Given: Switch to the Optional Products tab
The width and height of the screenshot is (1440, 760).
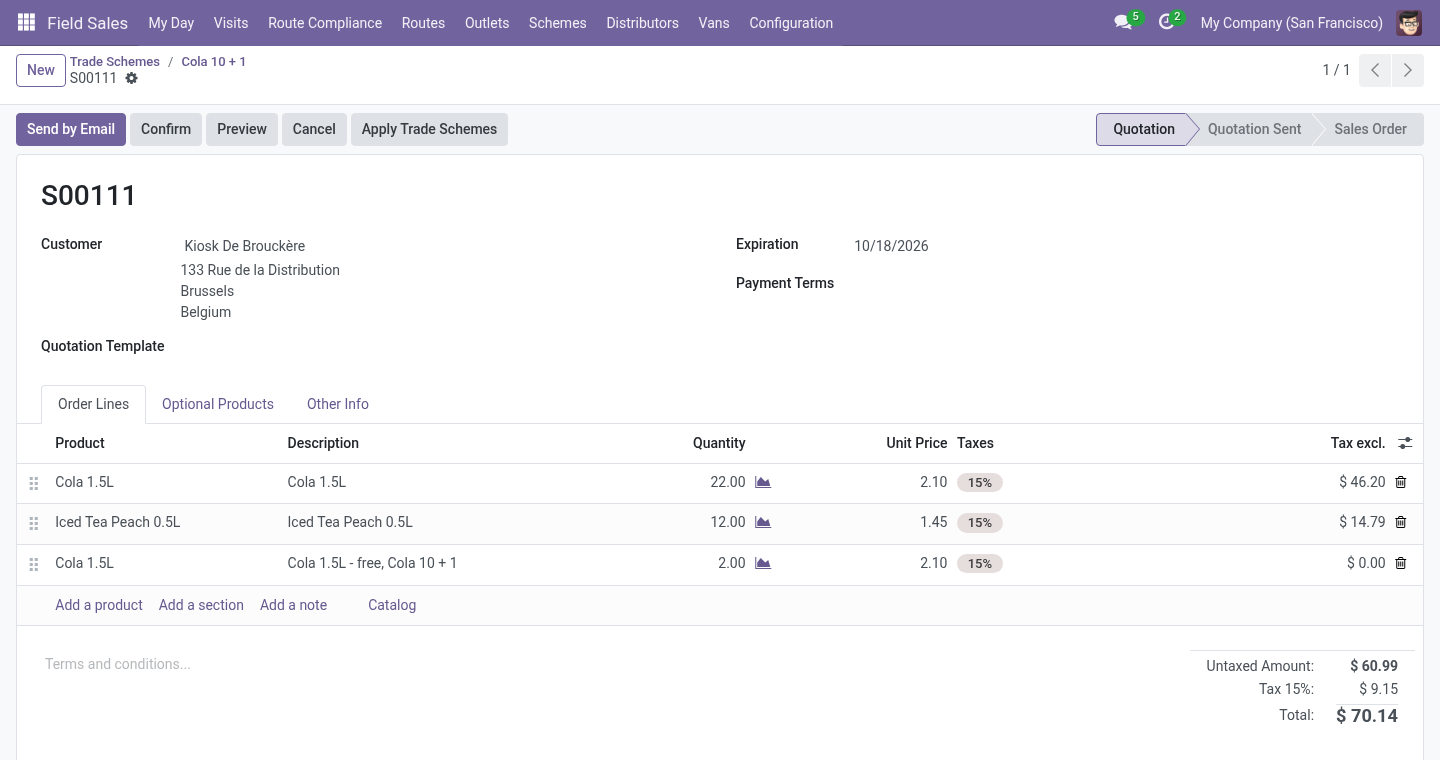Looking at the screenshot, I should click(218, 404).
